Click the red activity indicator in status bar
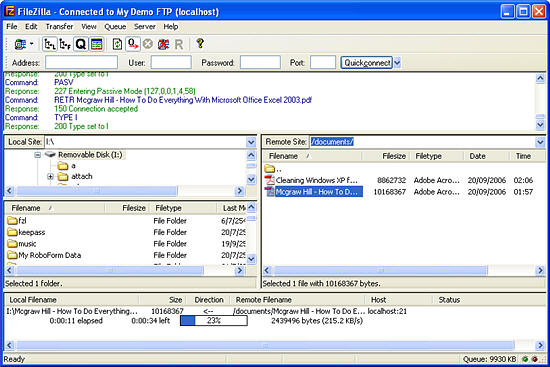 coord(535,359)
